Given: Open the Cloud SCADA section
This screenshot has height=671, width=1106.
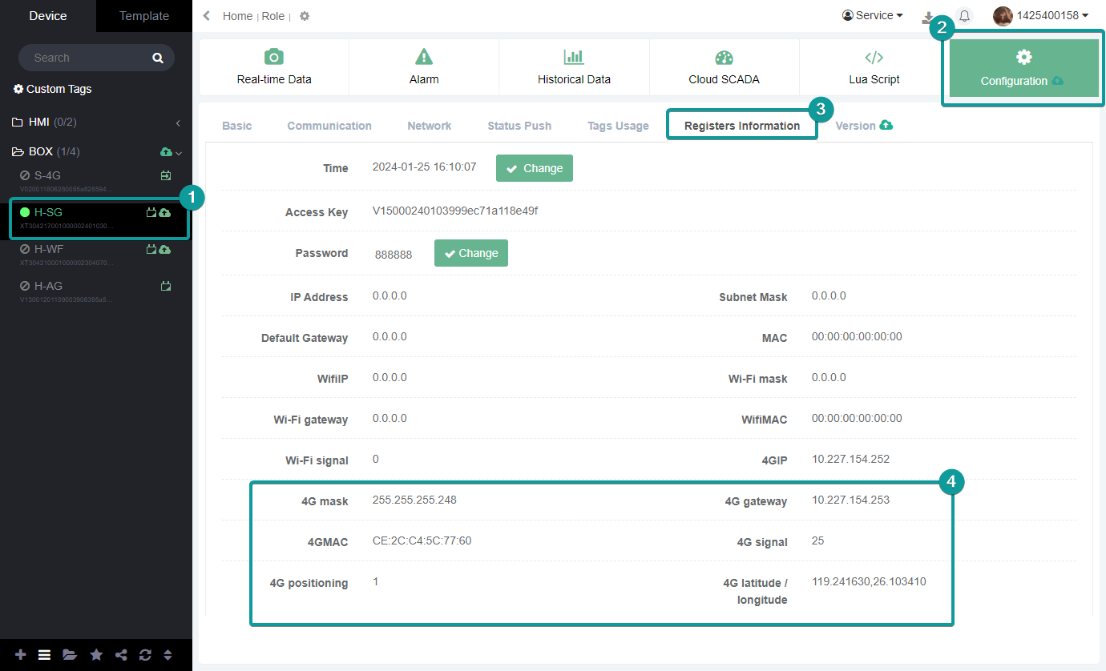Looking at the screenshot, I should point(724,67).
